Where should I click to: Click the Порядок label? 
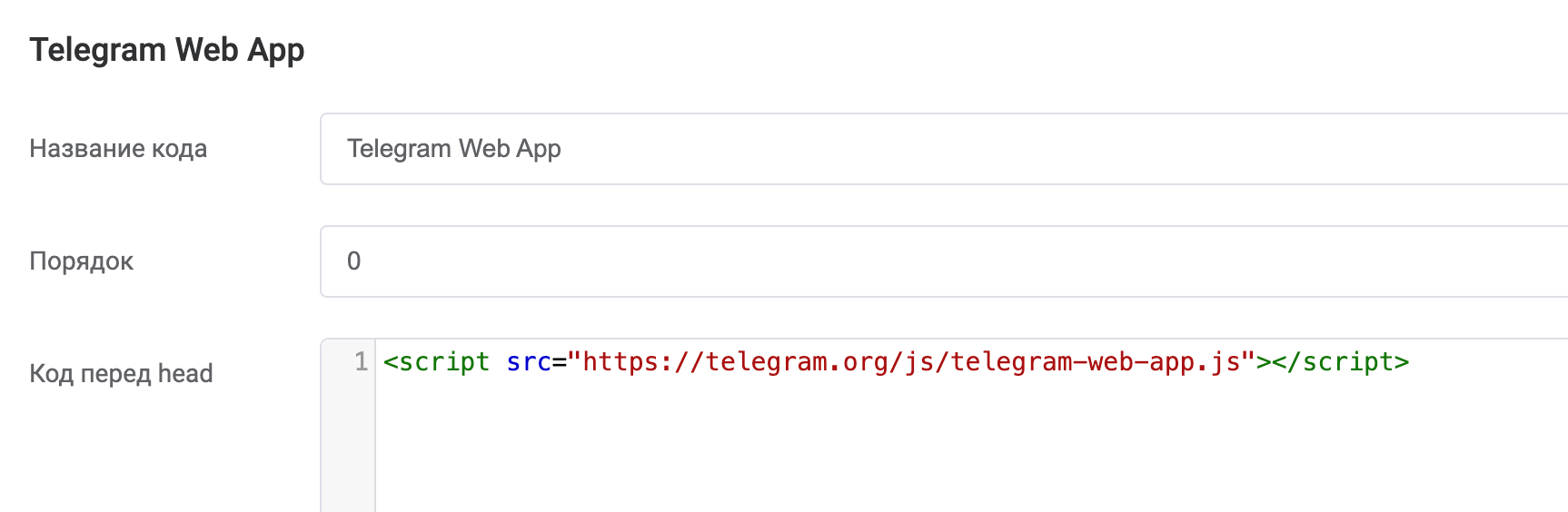[82, 261]
